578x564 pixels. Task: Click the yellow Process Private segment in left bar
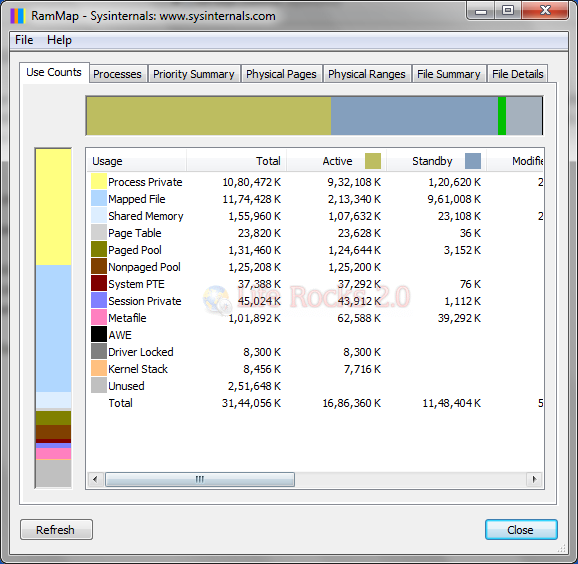pos(53,207)
